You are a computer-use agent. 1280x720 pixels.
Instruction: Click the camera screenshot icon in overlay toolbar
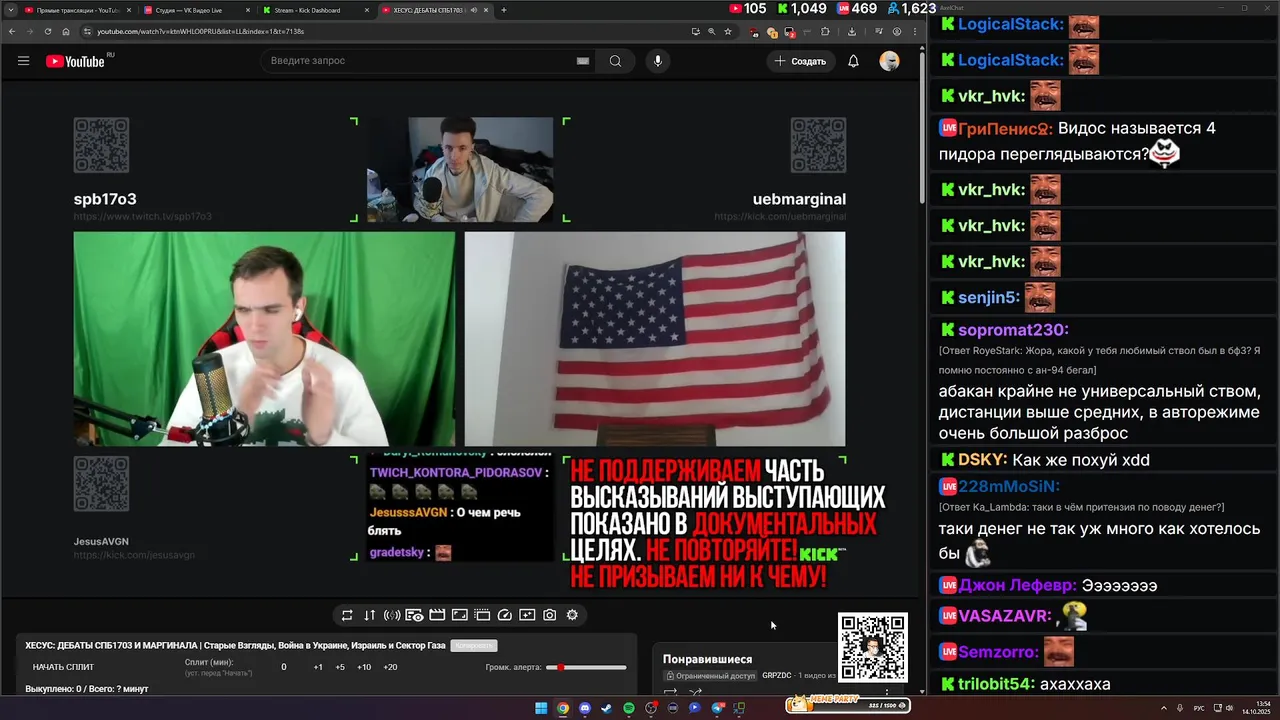click(x=549, y=615)
